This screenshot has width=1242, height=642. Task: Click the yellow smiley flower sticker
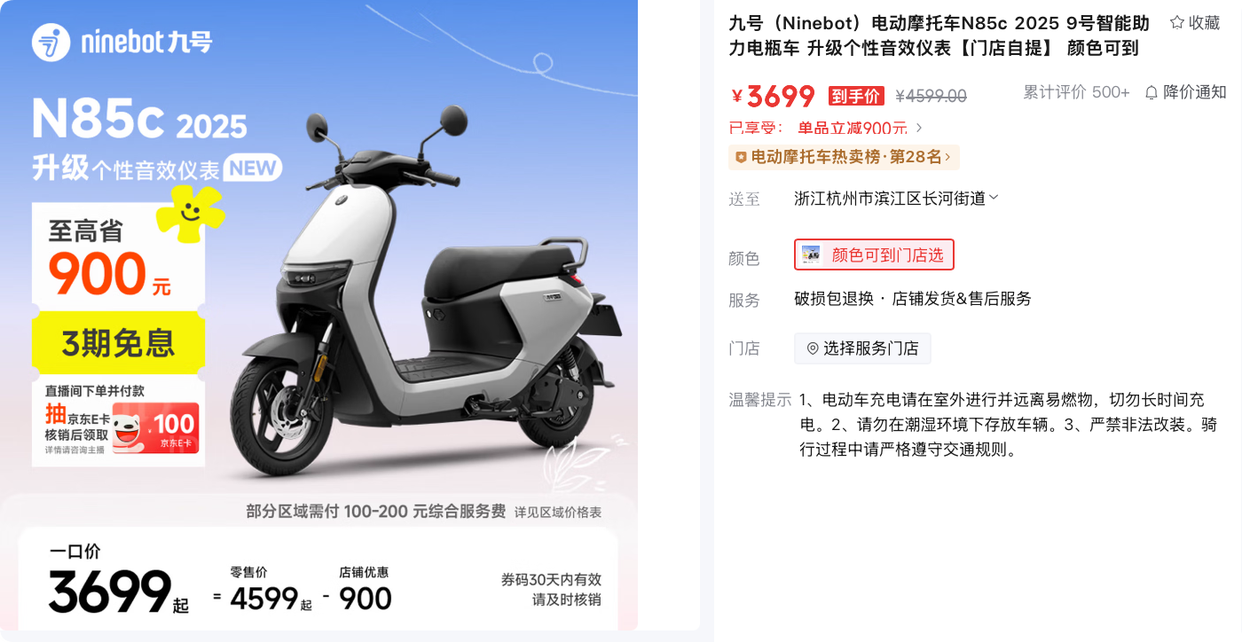[188, 211]
